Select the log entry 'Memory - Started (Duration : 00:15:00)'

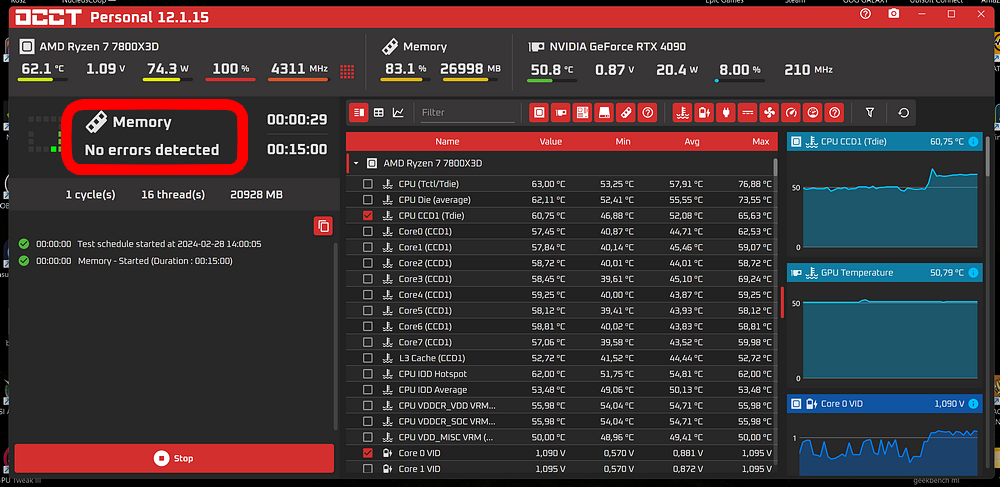[x=155, y=261]
